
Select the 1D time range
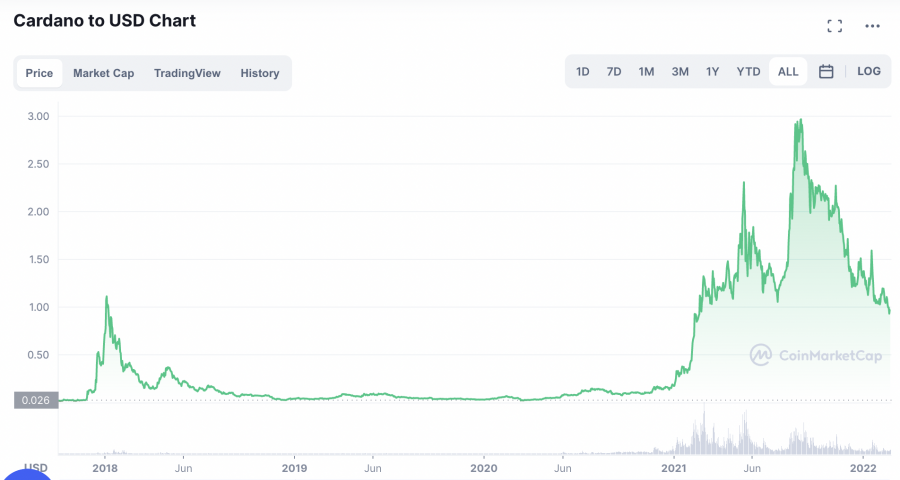tap(583, 71)
